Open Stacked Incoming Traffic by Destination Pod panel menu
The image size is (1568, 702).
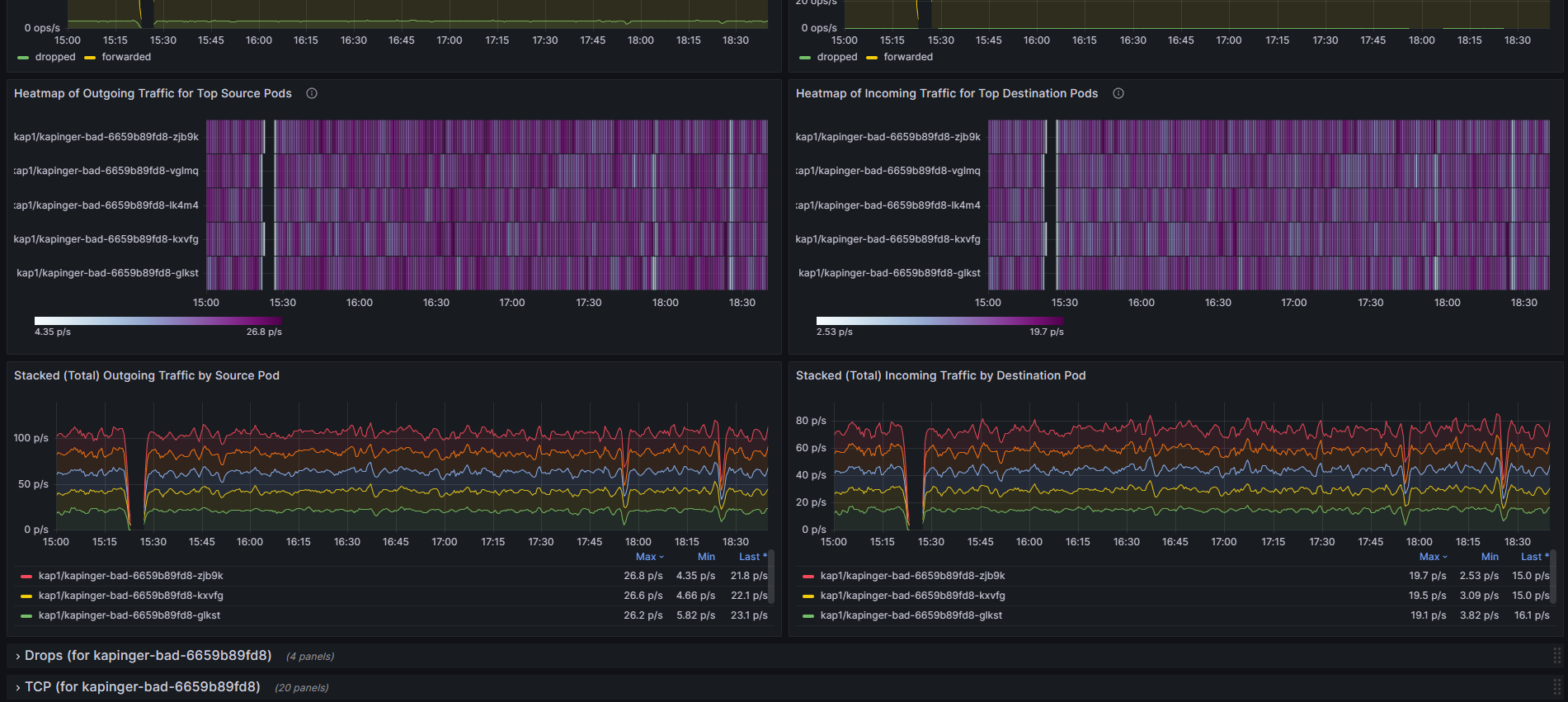click(940, 375)
